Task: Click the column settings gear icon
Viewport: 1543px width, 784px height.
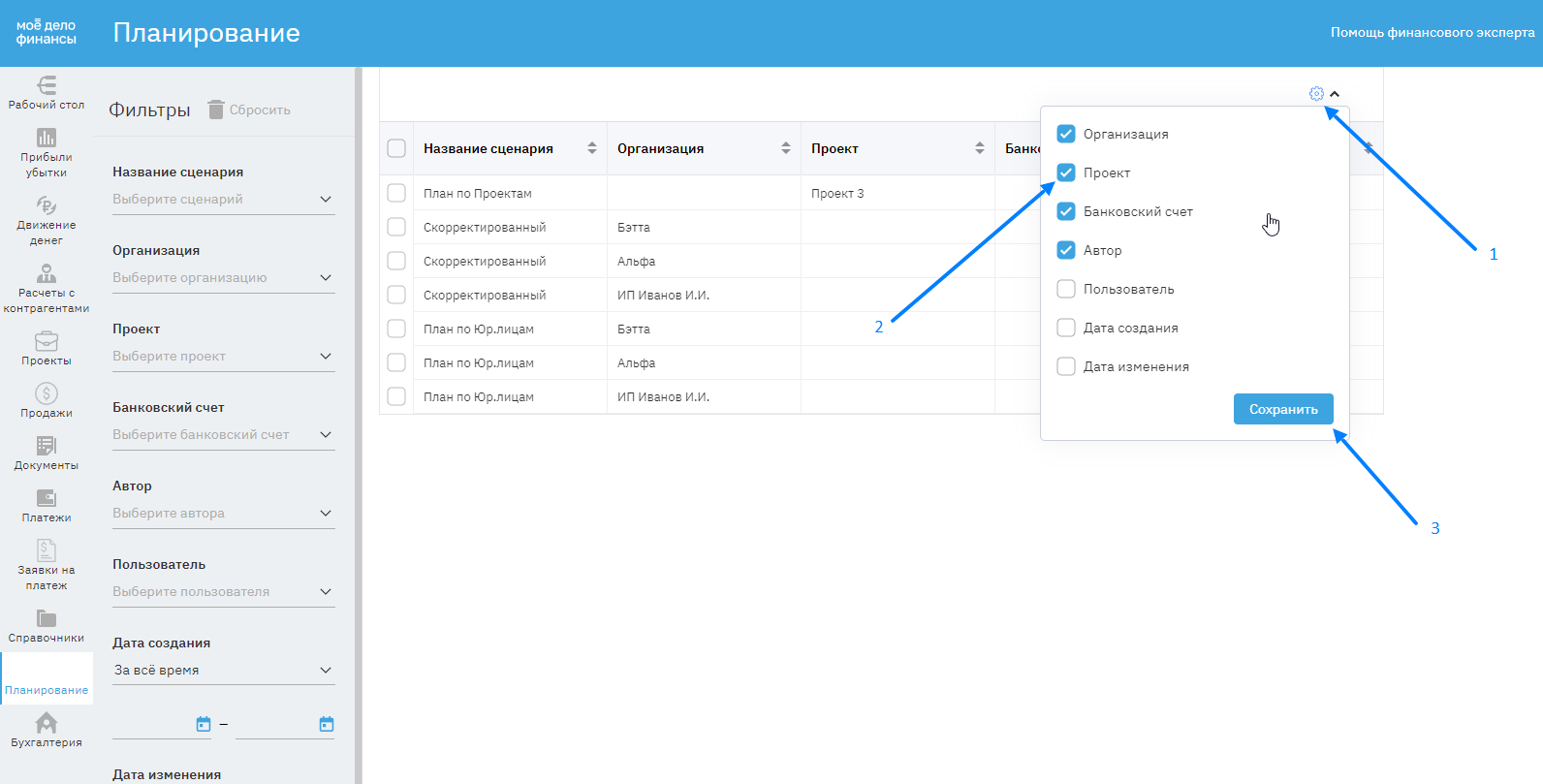Action: (x=1316, y=94)
